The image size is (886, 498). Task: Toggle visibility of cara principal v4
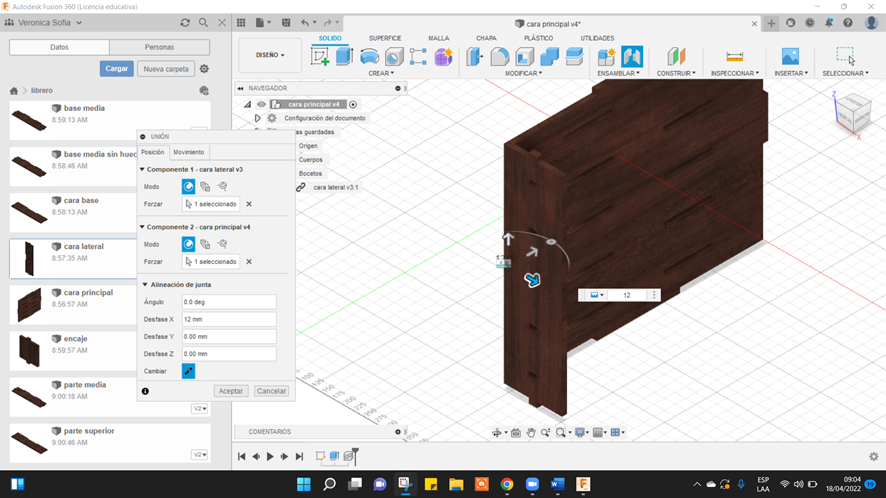click(262, 104)
